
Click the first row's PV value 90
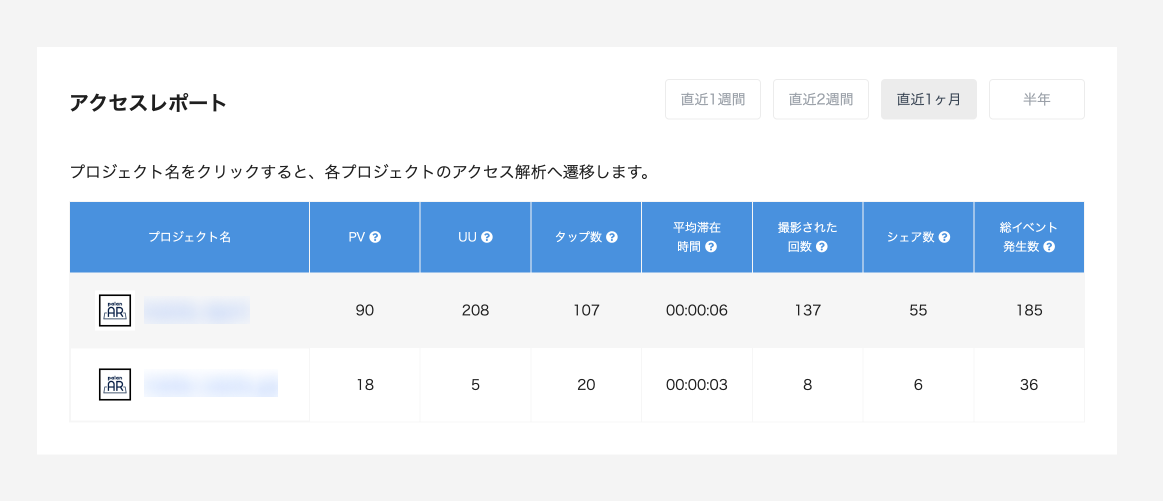pos(365,311)
